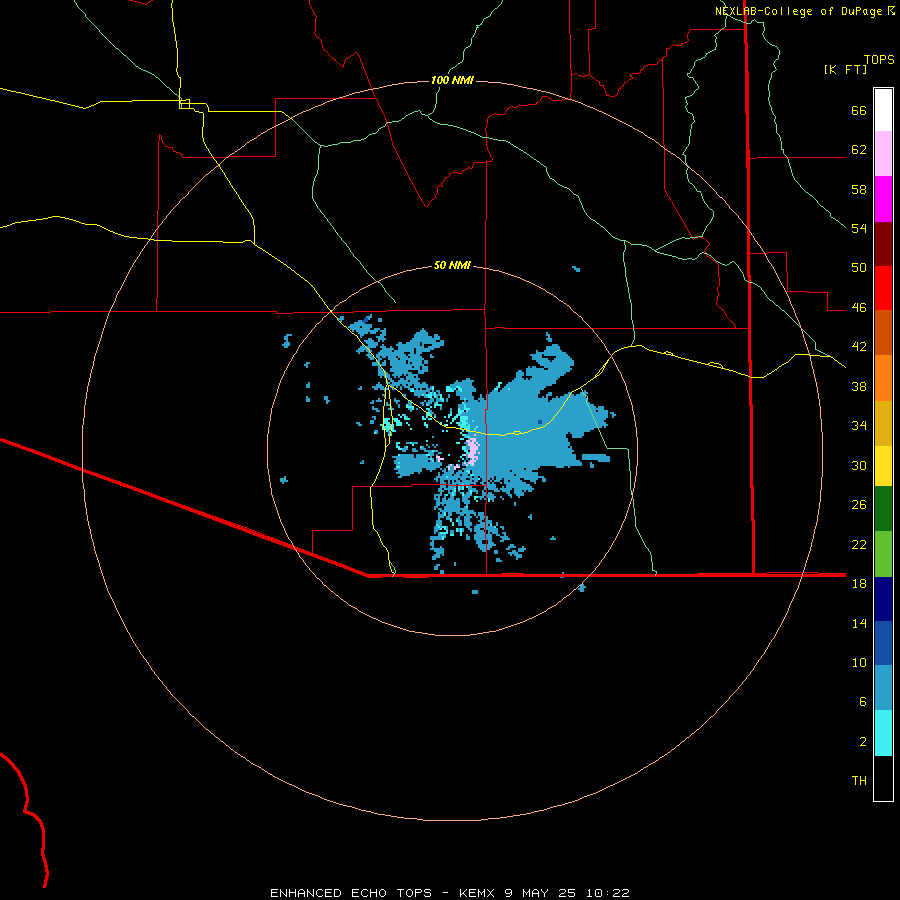
Task: Click the dark blue pixel in the eastern echo
Action: [x=540, y=422]
